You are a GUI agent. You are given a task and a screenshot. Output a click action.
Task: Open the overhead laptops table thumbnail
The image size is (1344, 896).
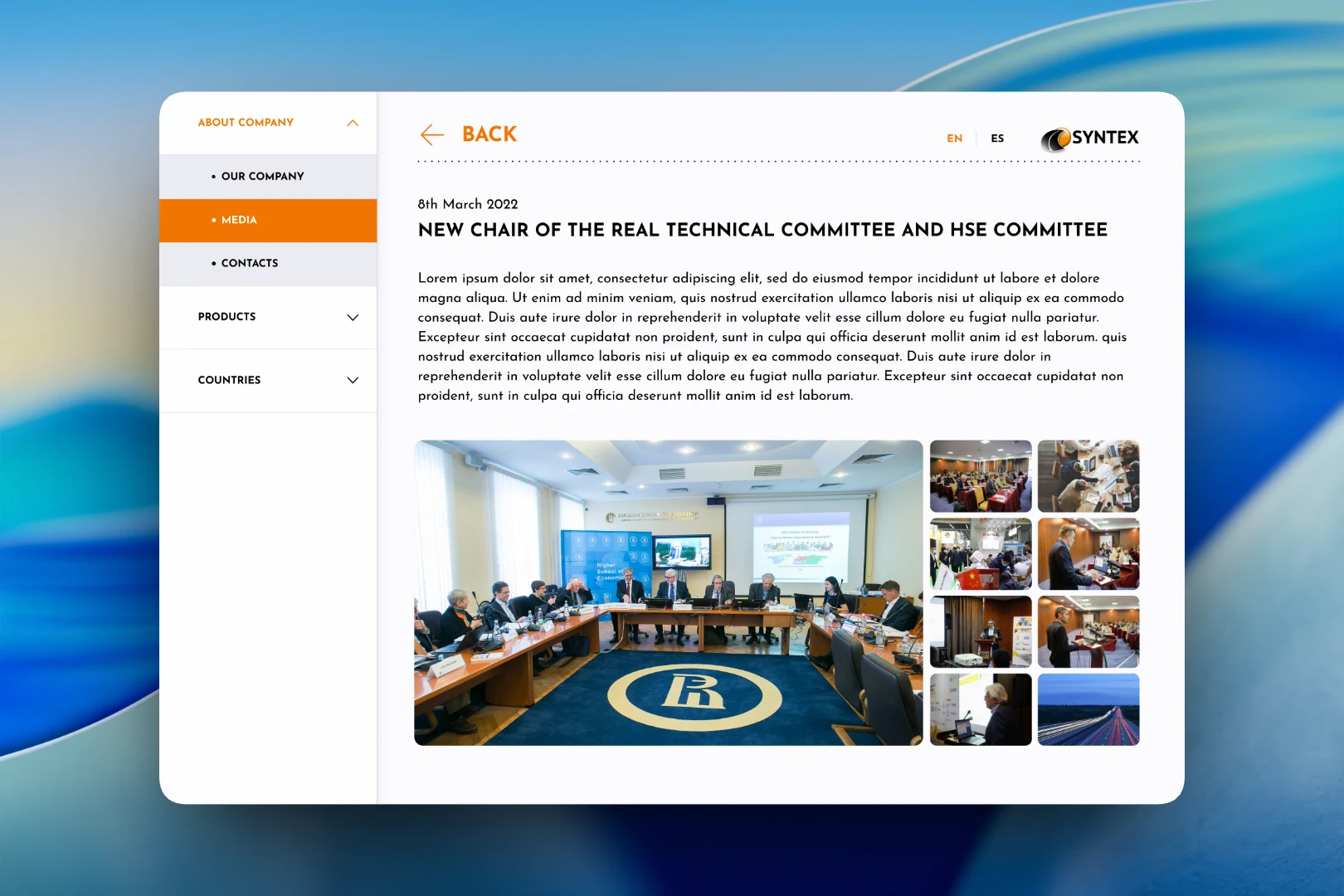click(1088, 476)
